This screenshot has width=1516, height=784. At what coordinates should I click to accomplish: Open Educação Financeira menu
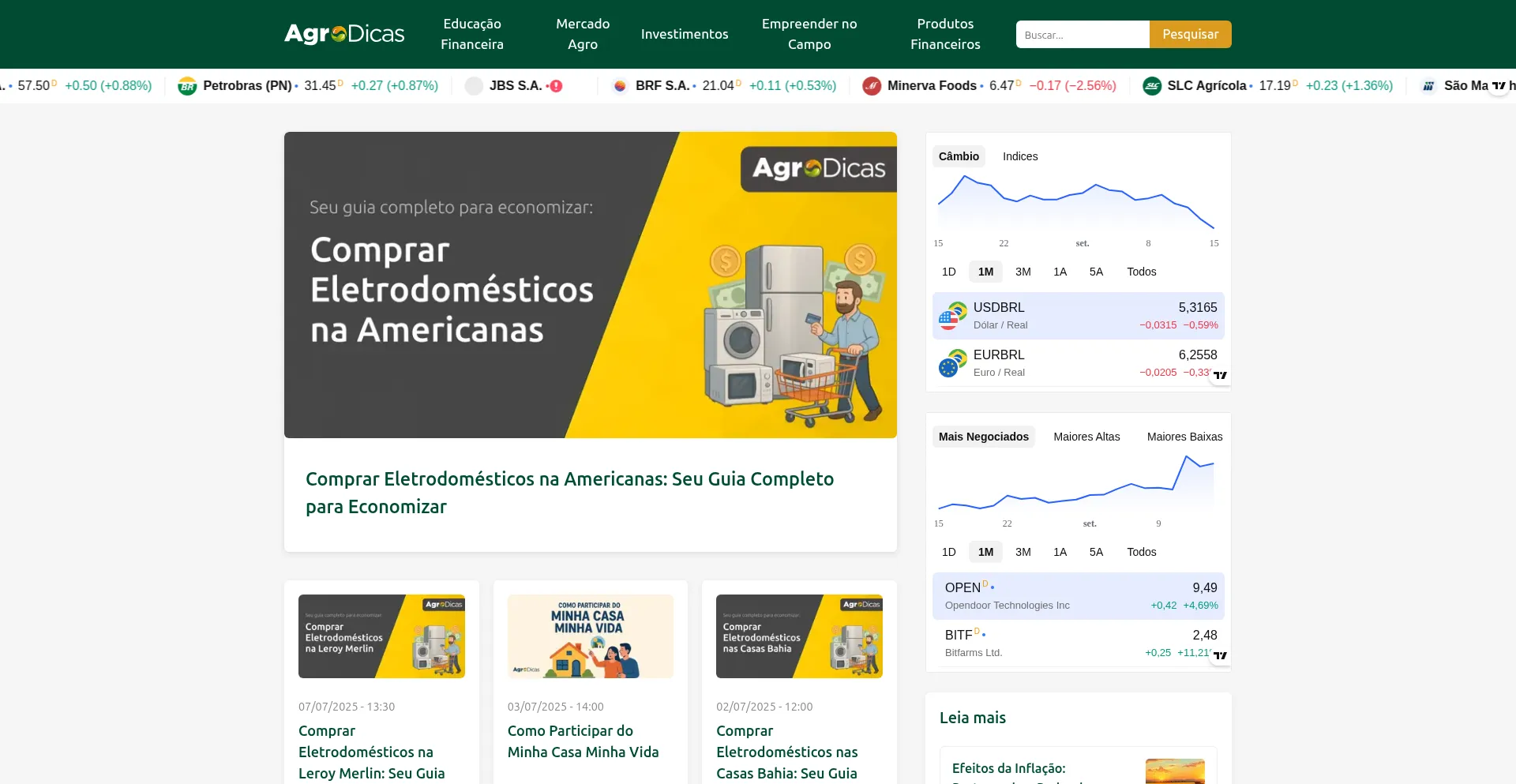[472, 34]
